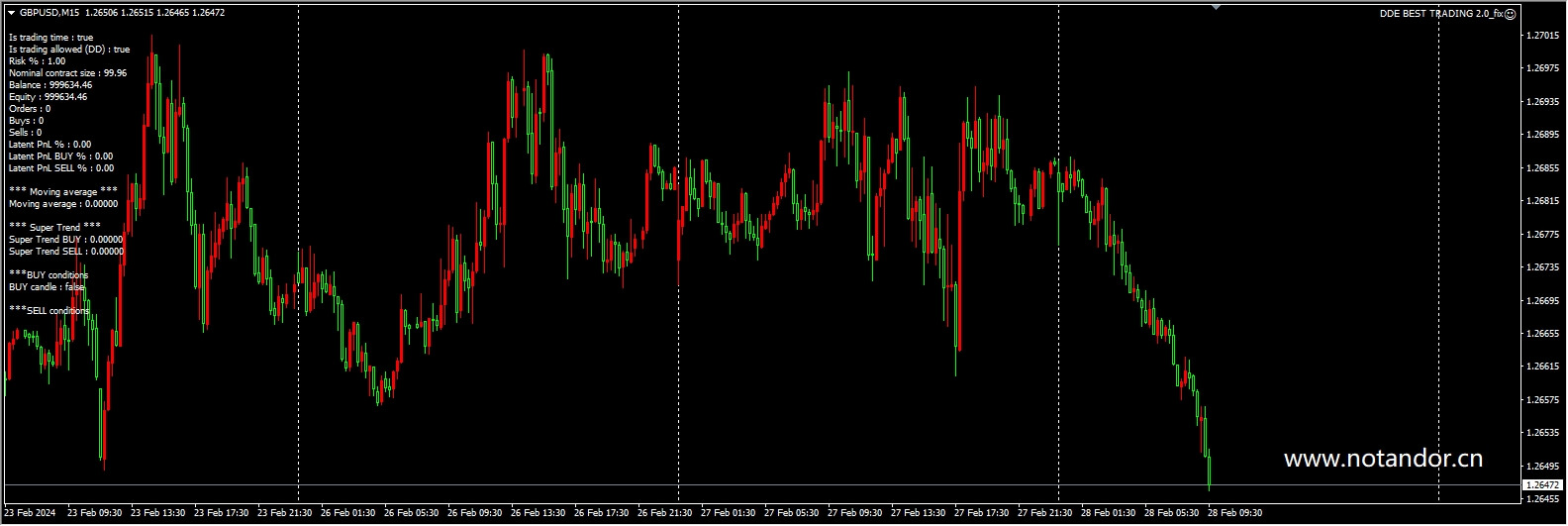This screenshot has height=526, width=1568.
Task: Click the 1.26855 price axis label
Action: pos(1542,168)
